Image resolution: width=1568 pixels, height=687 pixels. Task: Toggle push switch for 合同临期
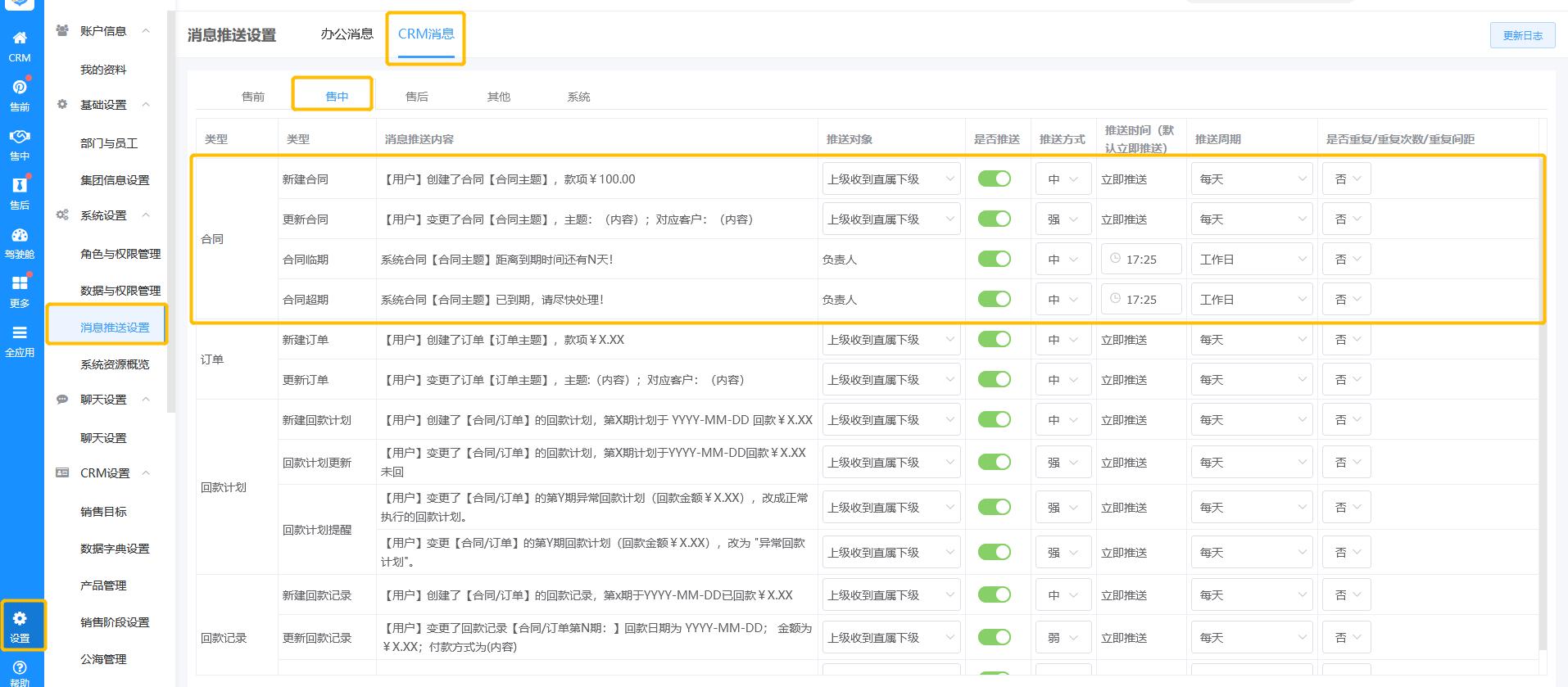[995, 259]
